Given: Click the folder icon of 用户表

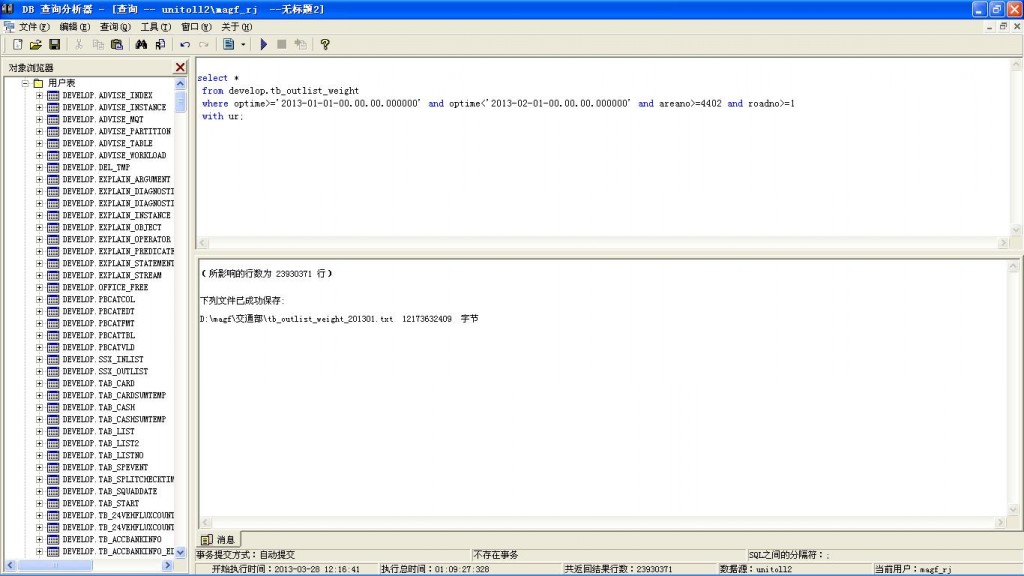Looking at the screenshot, I should (39, 83).
